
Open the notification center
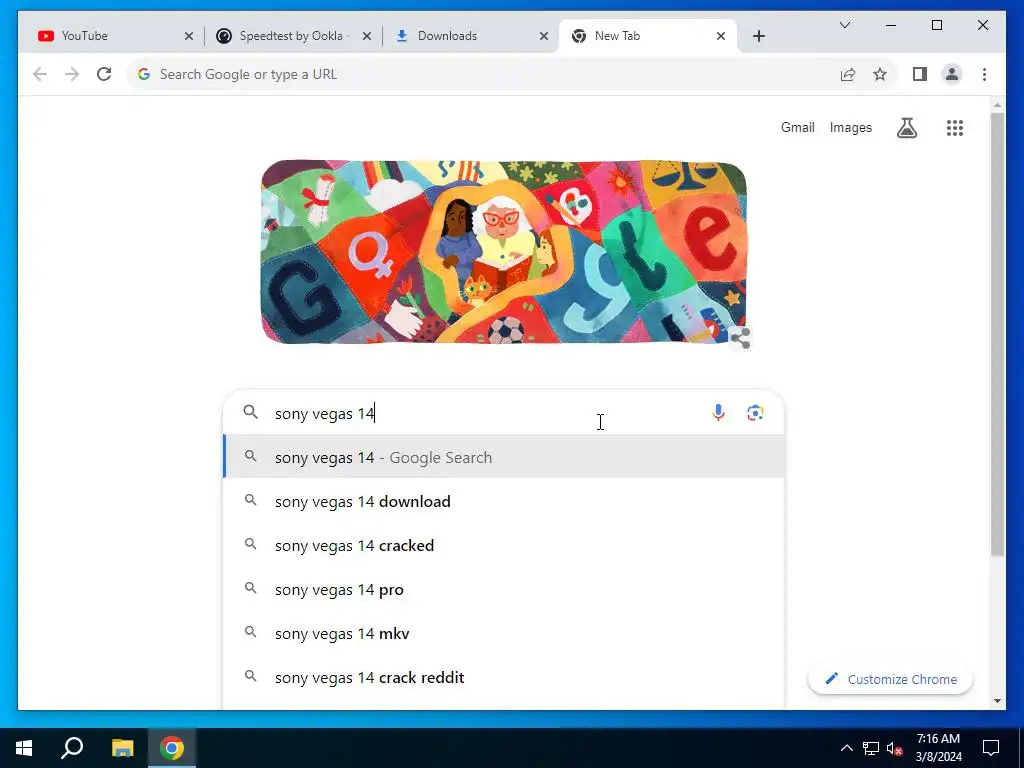991,748
